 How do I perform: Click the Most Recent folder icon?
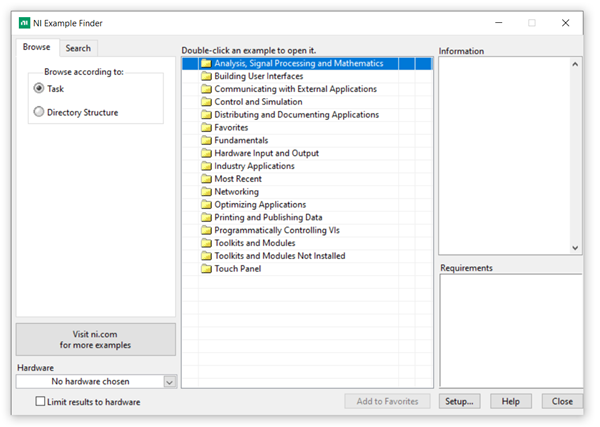click(x=206, y=179)
